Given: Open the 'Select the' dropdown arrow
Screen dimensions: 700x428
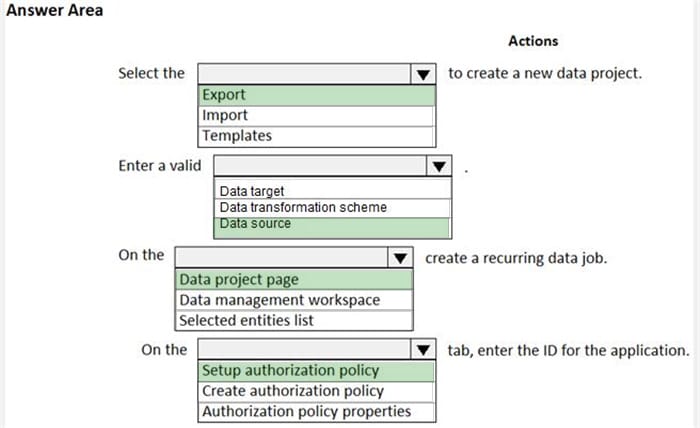Looking at the screenshot, I should pos(425,74).
